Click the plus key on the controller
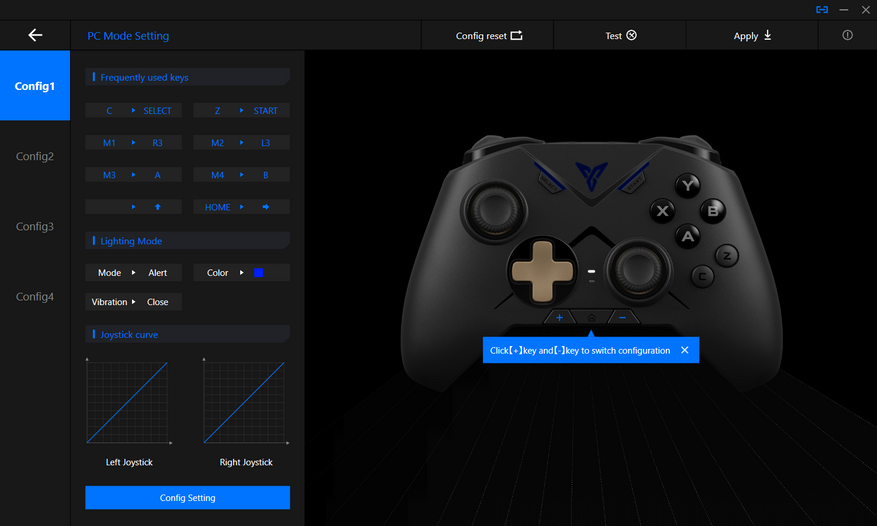Screen dimensions: 877x526 pos(559,317)
